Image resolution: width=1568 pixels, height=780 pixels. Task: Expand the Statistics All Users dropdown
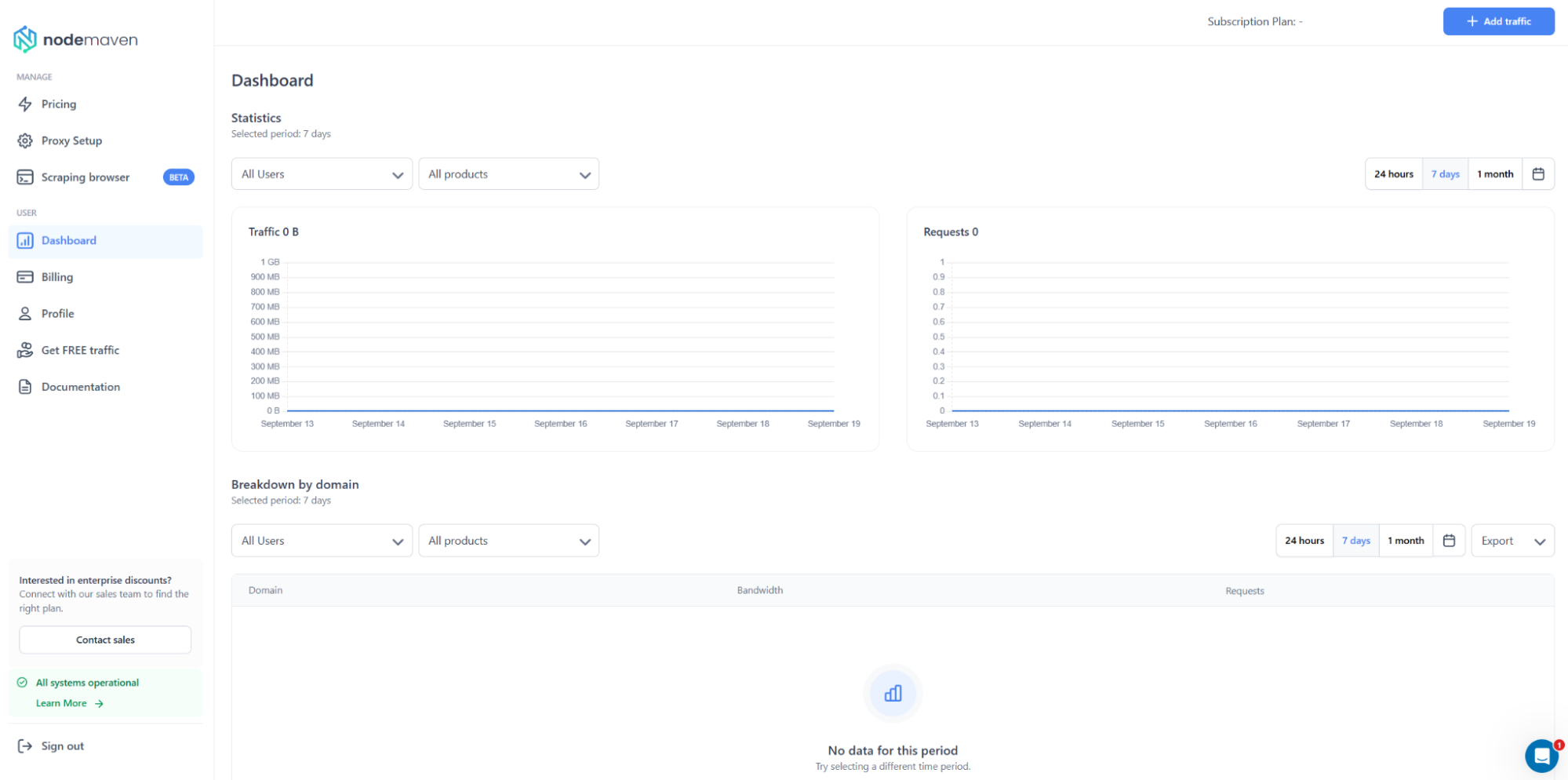click(322, 174)
